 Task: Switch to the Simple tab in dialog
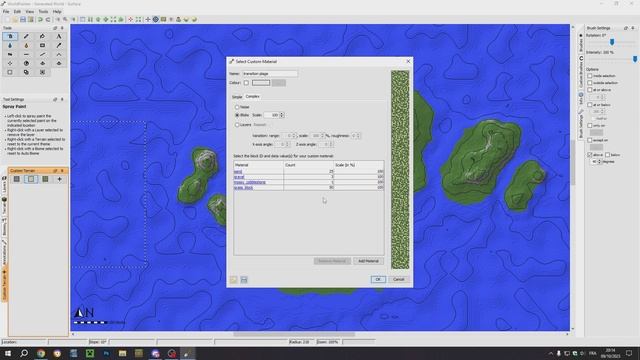point(237,97)
